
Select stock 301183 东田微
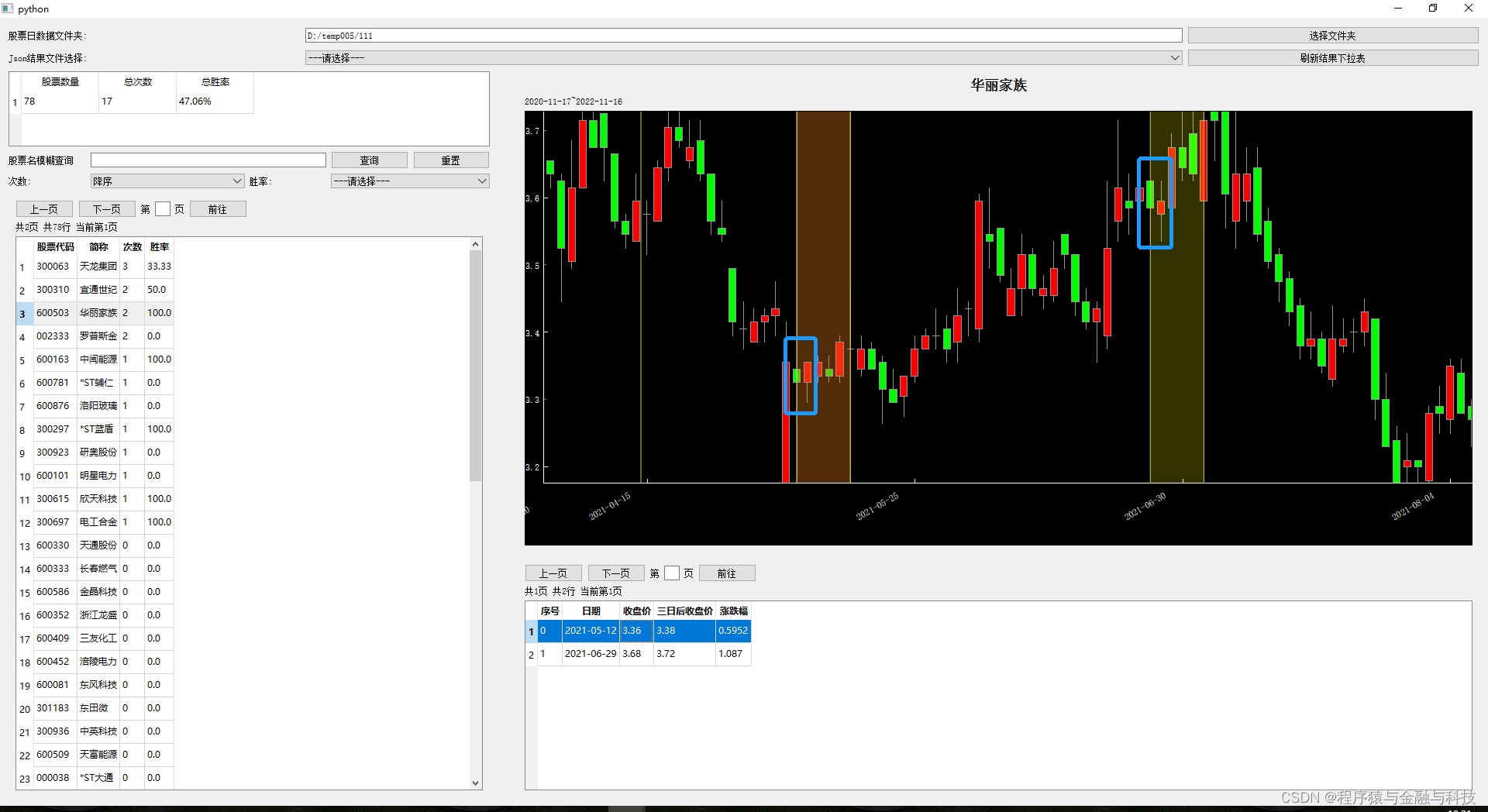(x=96, y=708)
